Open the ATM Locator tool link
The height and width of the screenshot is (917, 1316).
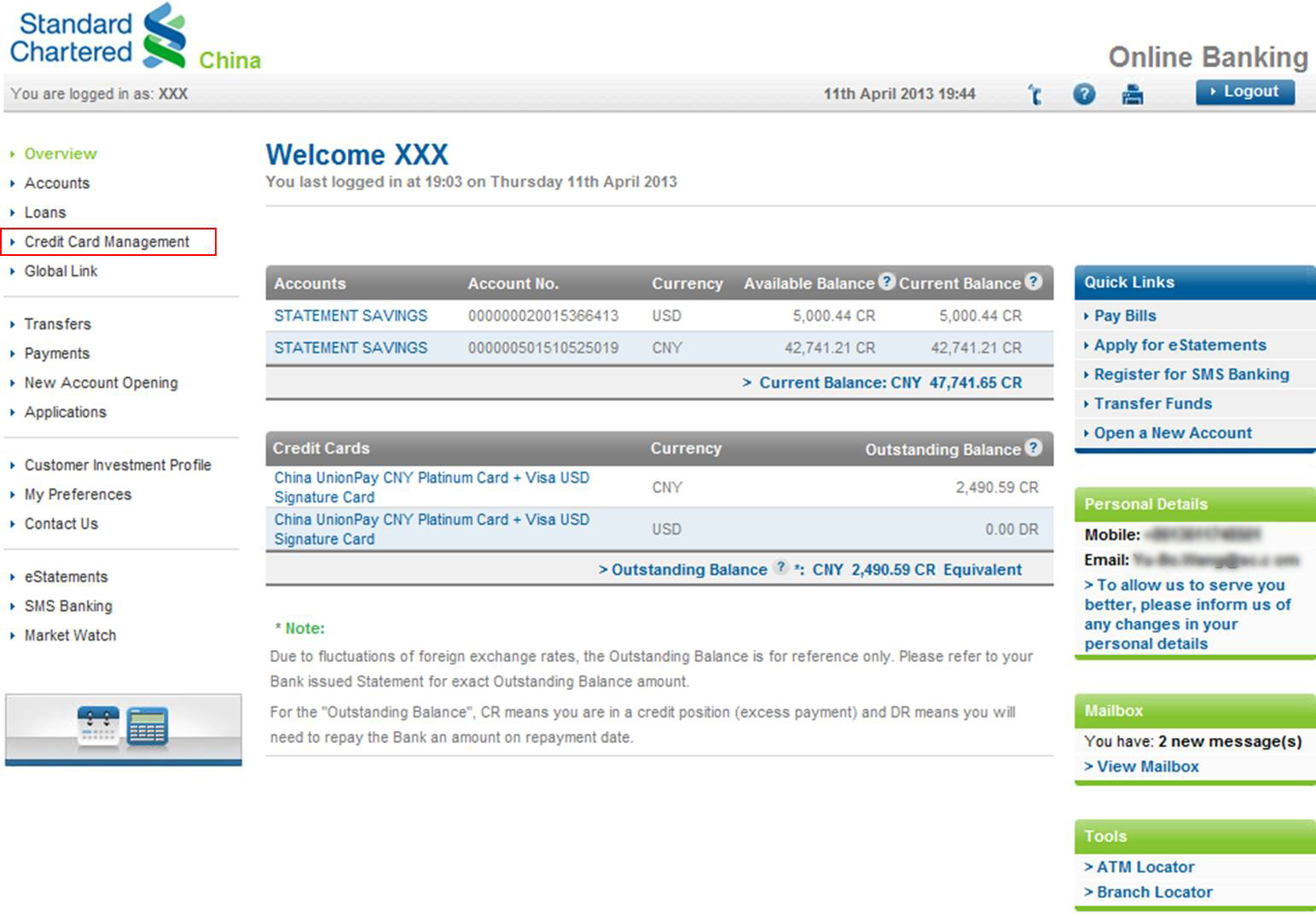pos(1139,867)
